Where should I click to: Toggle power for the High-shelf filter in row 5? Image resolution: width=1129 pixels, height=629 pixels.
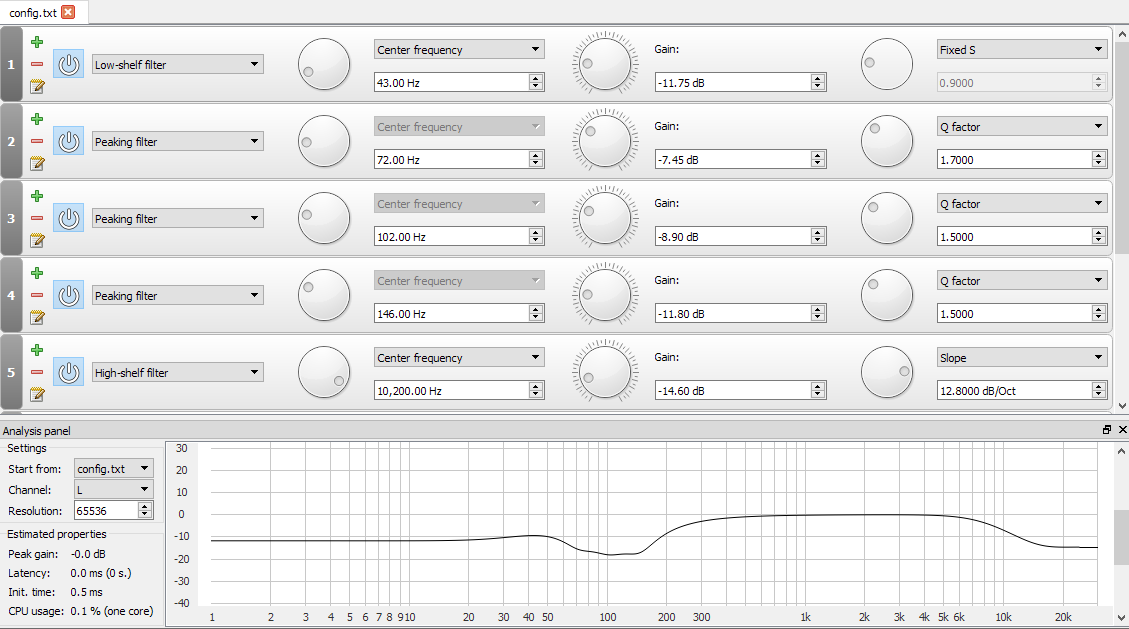(68, 372)
